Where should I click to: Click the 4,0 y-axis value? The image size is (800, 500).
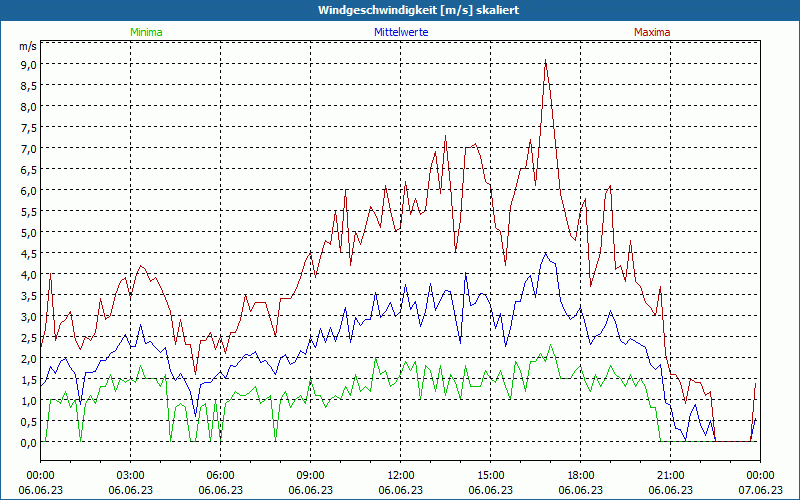[x=28, y=274]
